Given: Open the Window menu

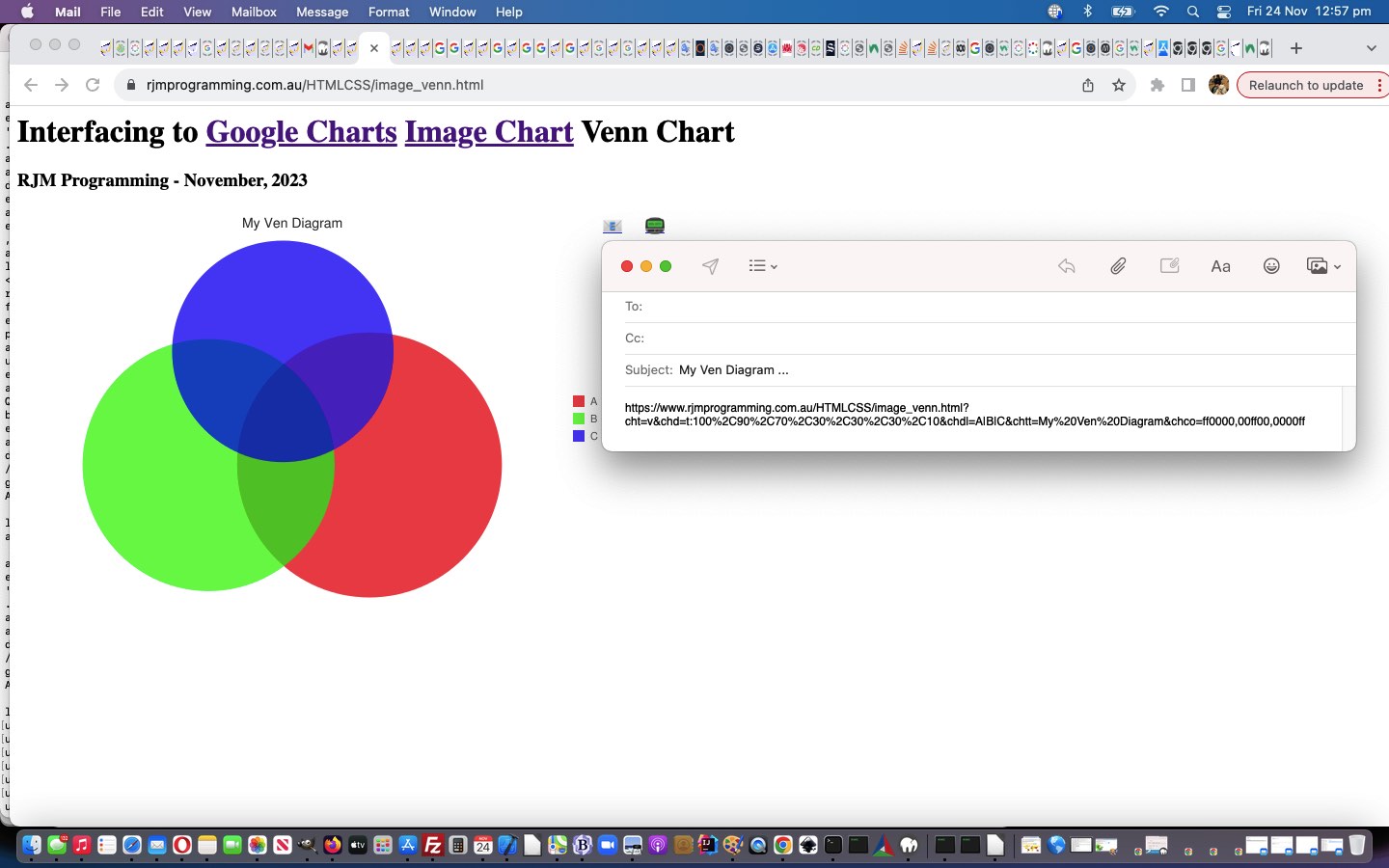Looking at the screenshot, I should click(x=452, y=12).
